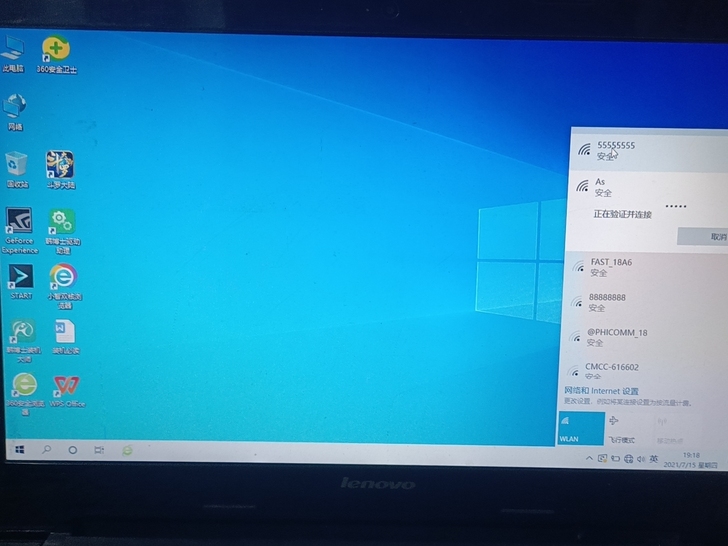
Task: Click the first tray icon with the orange dot
Action: coord(602,458)
